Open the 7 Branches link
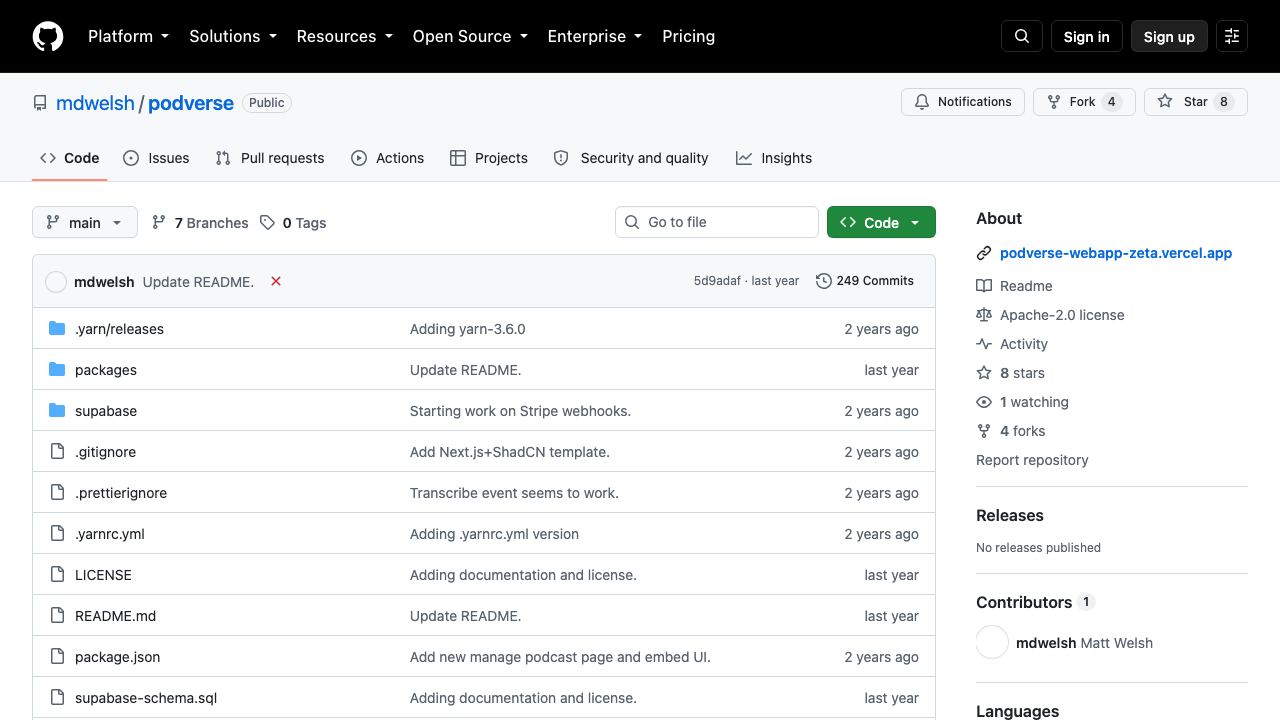Screen dimensions: 1280x720 200,223
